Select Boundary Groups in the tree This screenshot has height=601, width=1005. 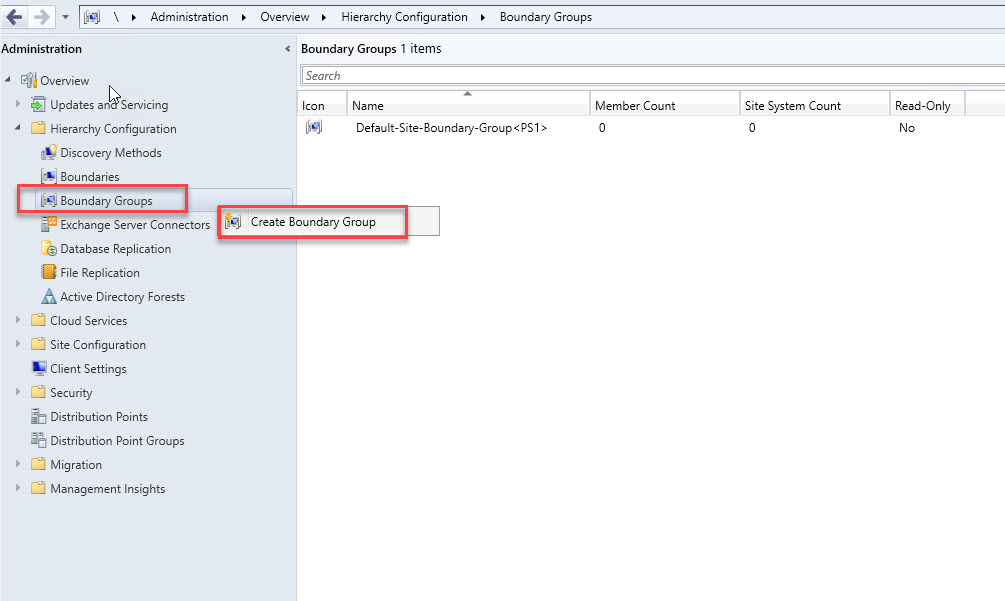[x=106, y=201]
